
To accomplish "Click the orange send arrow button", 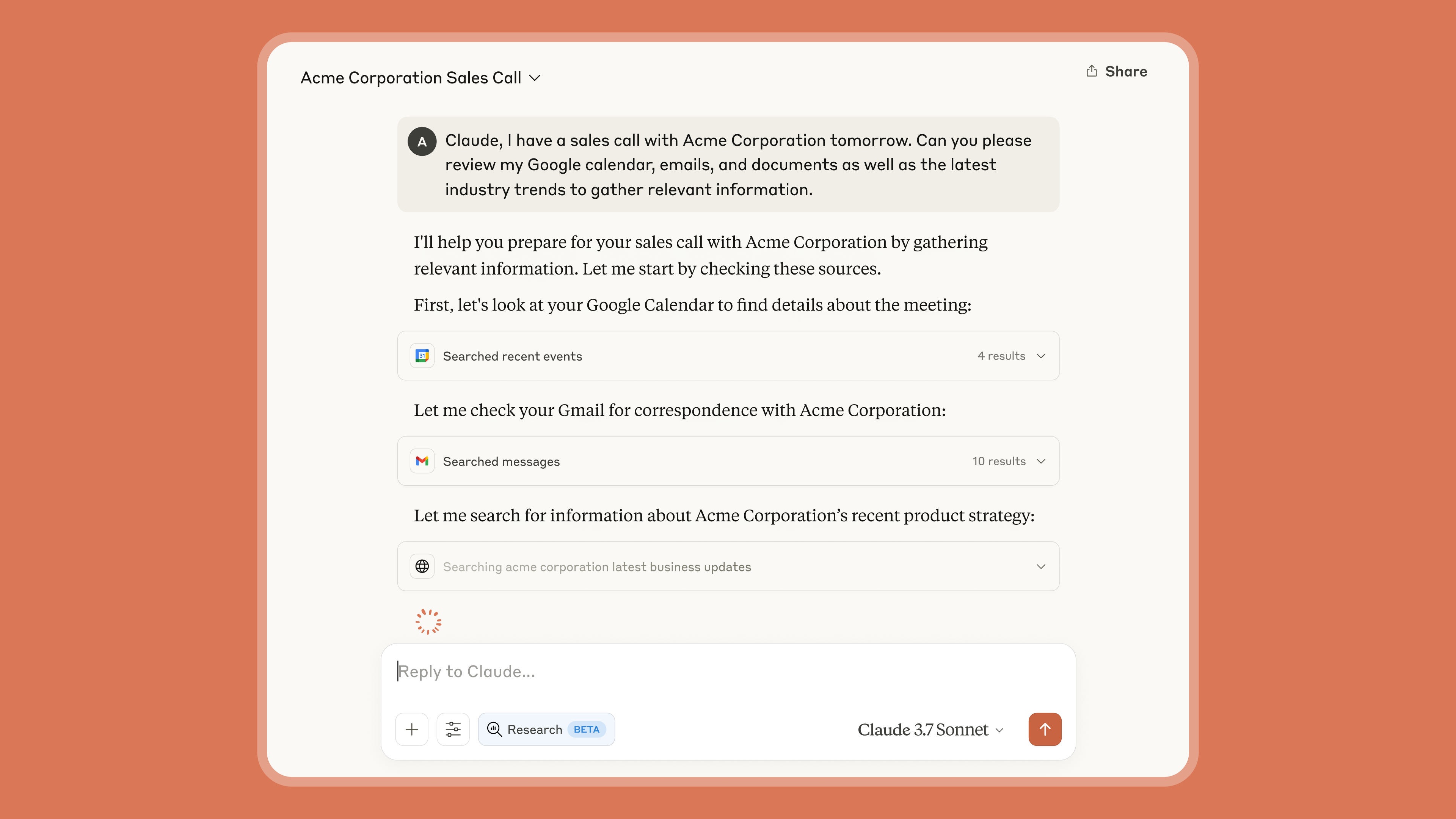I will pos(1045,729).
